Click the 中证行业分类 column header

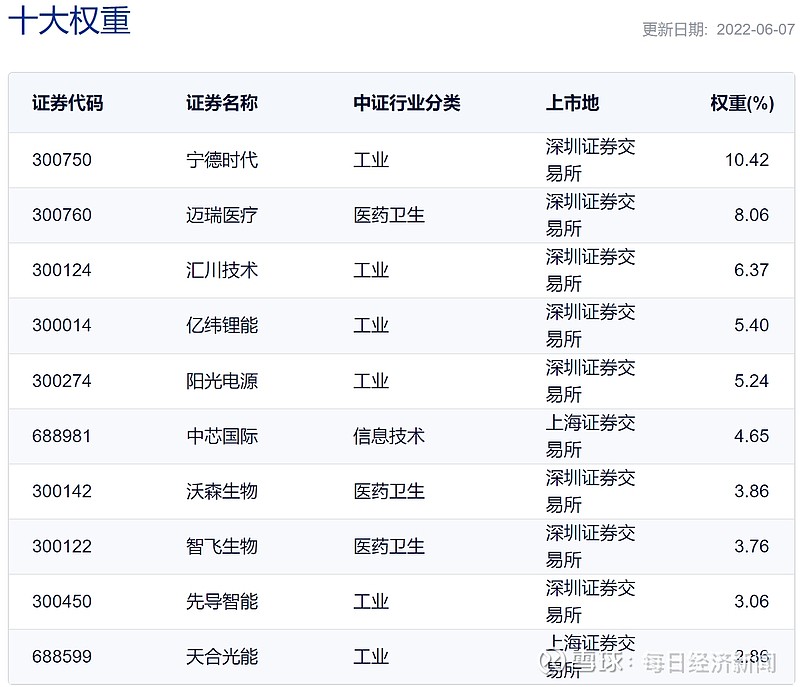coord(407,103)
